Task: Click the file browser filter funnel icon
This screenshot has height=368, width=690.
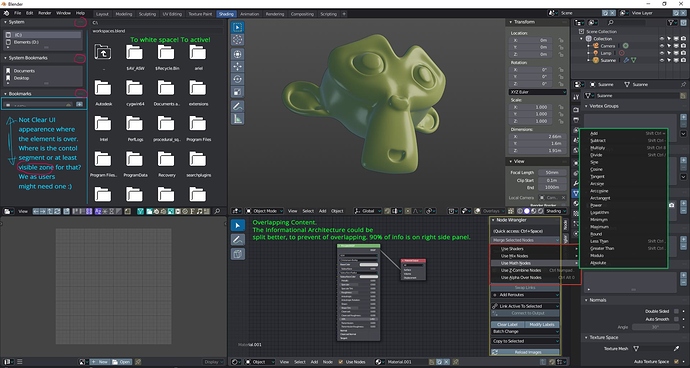Action: click(140, 212)
